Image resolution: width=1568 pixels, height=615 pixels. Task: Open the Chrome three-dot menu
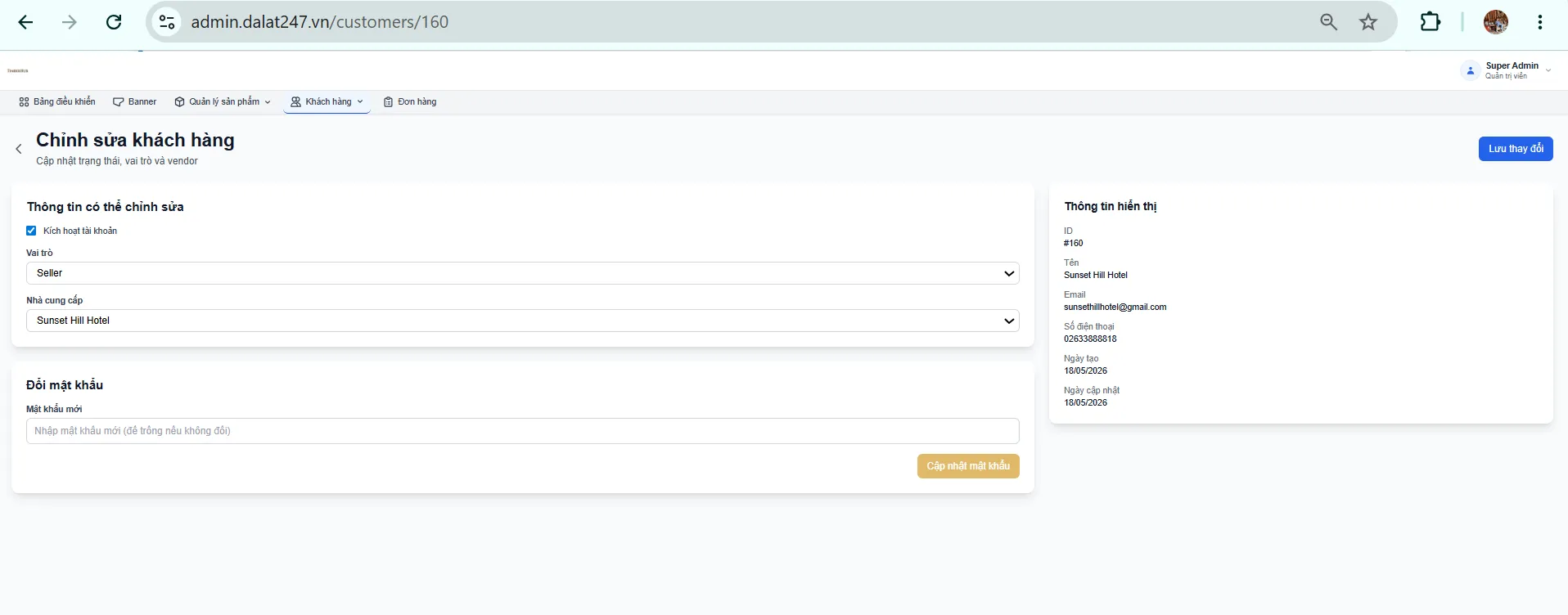[1540, 22]
